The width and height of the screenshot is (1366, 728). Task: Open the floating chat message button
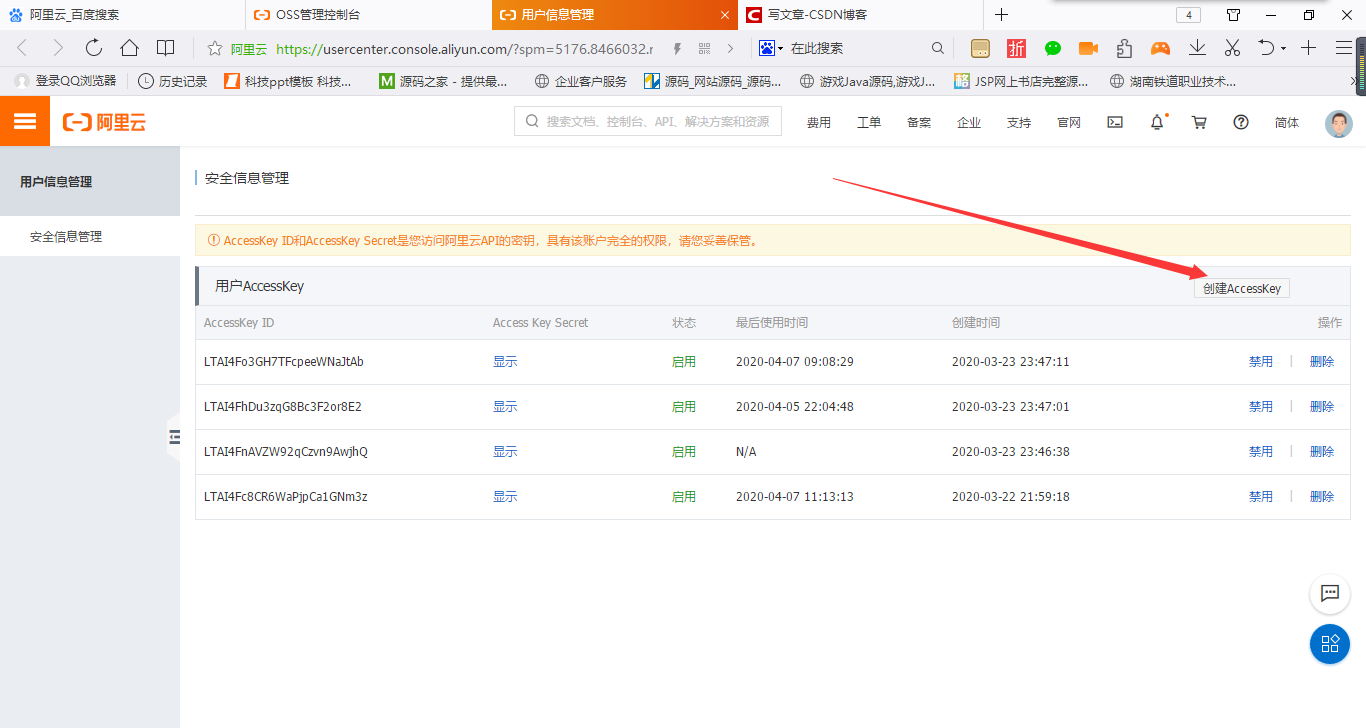[1330, 593]
